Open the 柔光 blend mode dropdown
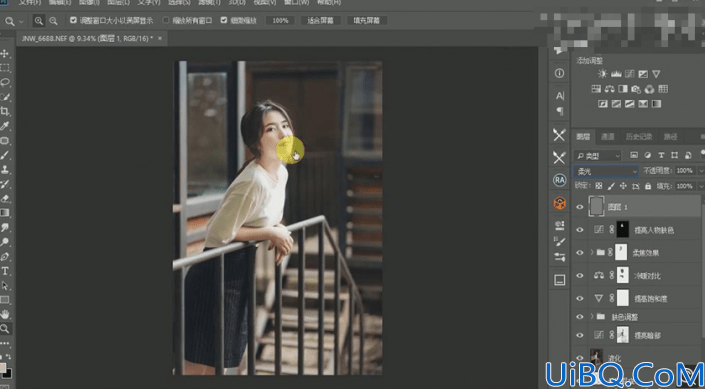 tap(606, 171)
